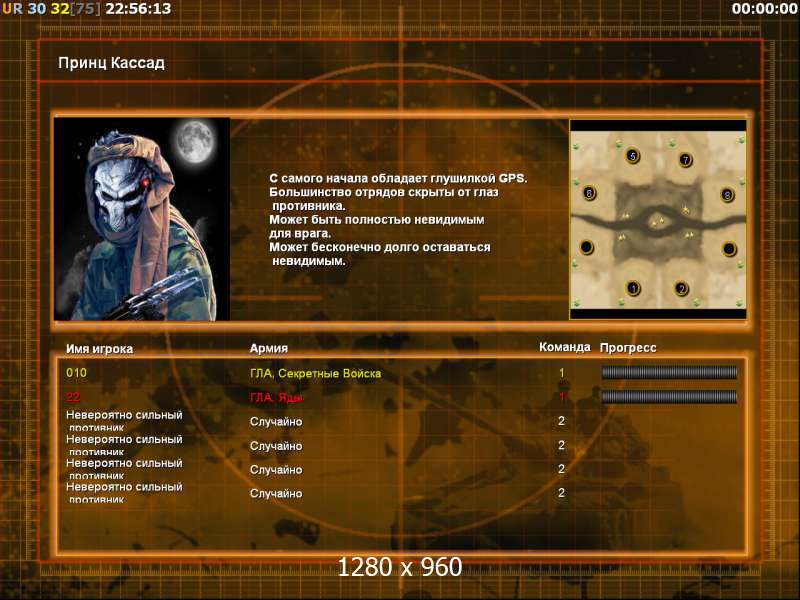Click the last 'Случайно' army entry
The height and width of the screenshot is (600, 800).
[x=276, y=494]
